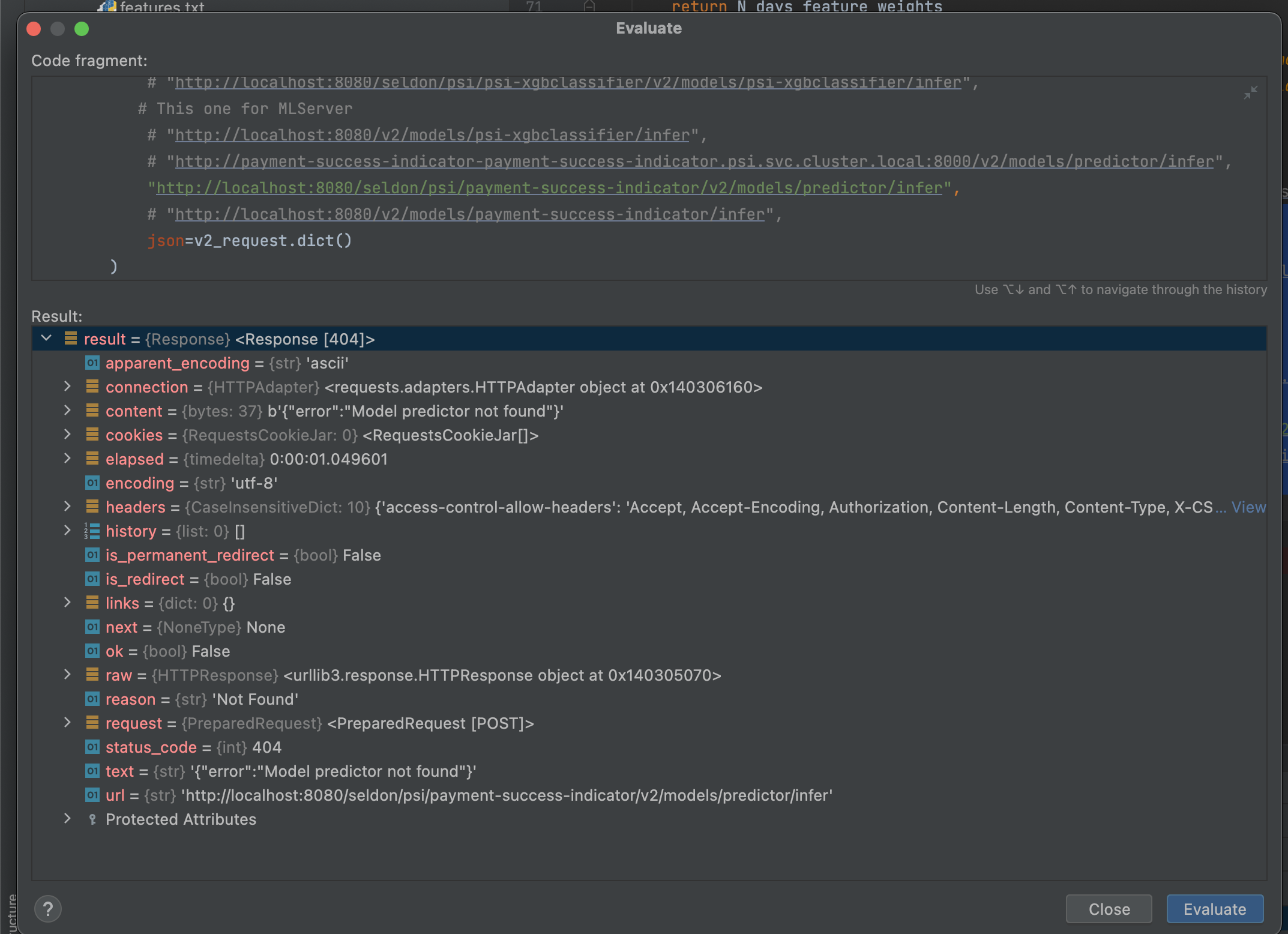Click the url string variable icon
Image resolution: width=1288 pixels, height=934 pixels.
click(x=92, y=795)
